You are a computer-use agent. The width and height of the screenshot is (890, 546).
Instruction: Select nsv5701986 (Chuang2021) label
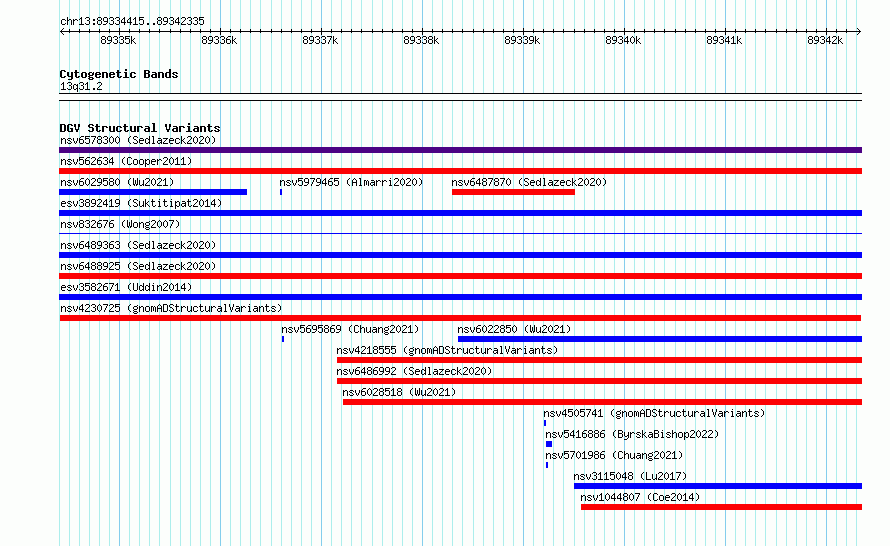tap(614, 455)
